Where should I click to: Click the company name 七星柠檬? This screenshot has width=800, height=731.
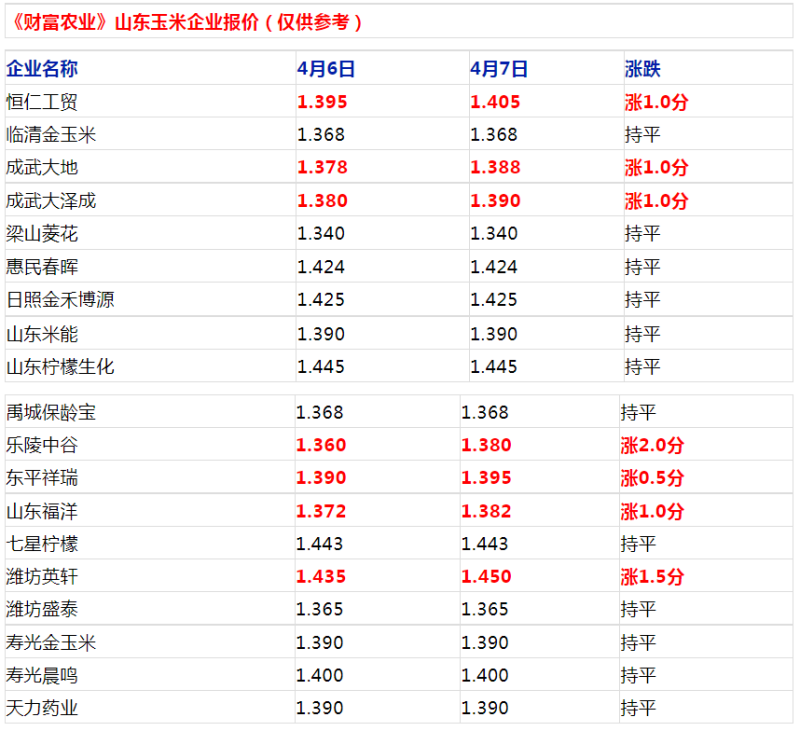(42, 544)
